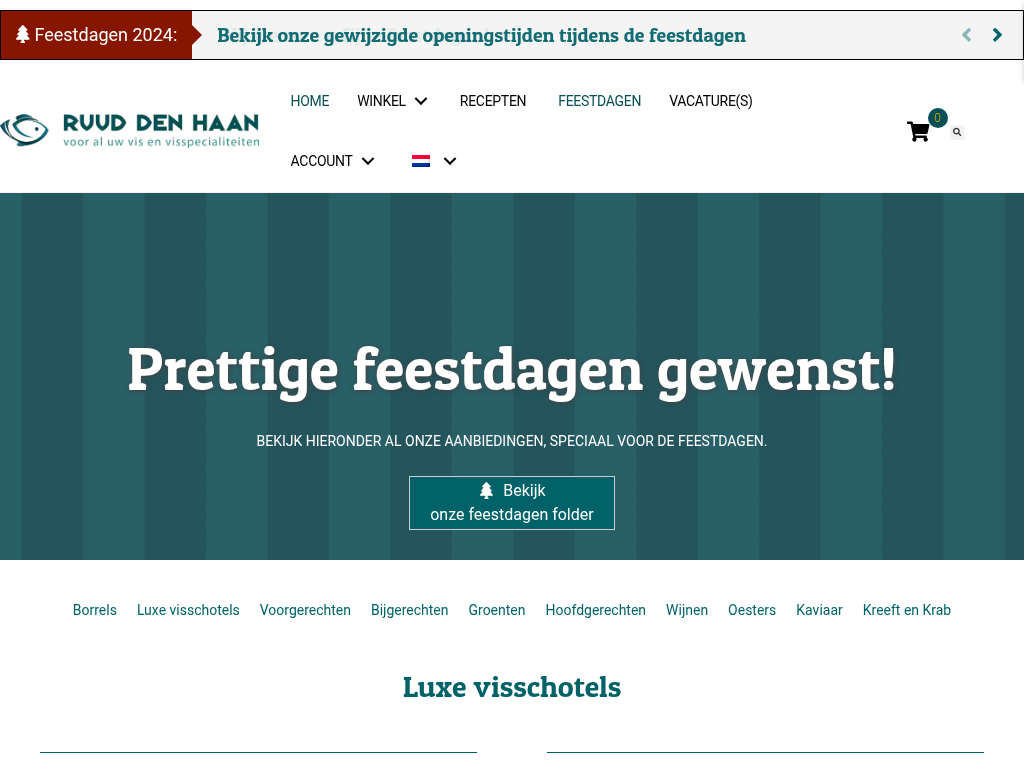1024x768 pixels.
Task: Expand the Winkel submenu chevron
Action: (421, 101)
